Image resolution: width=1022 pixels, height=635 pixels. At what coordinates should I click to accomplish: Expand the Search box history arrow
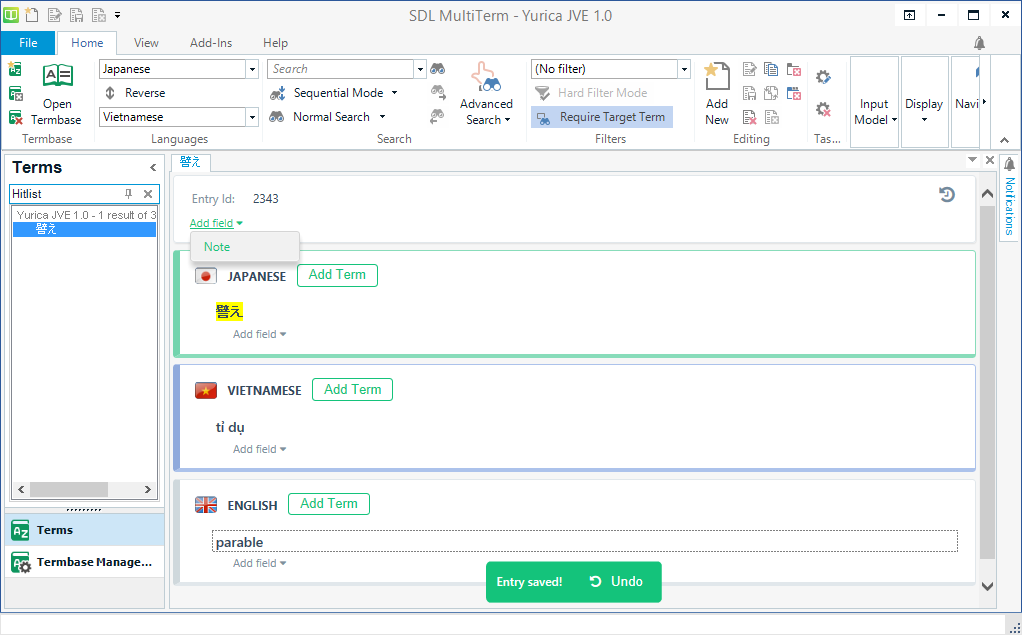click(420, 69)
